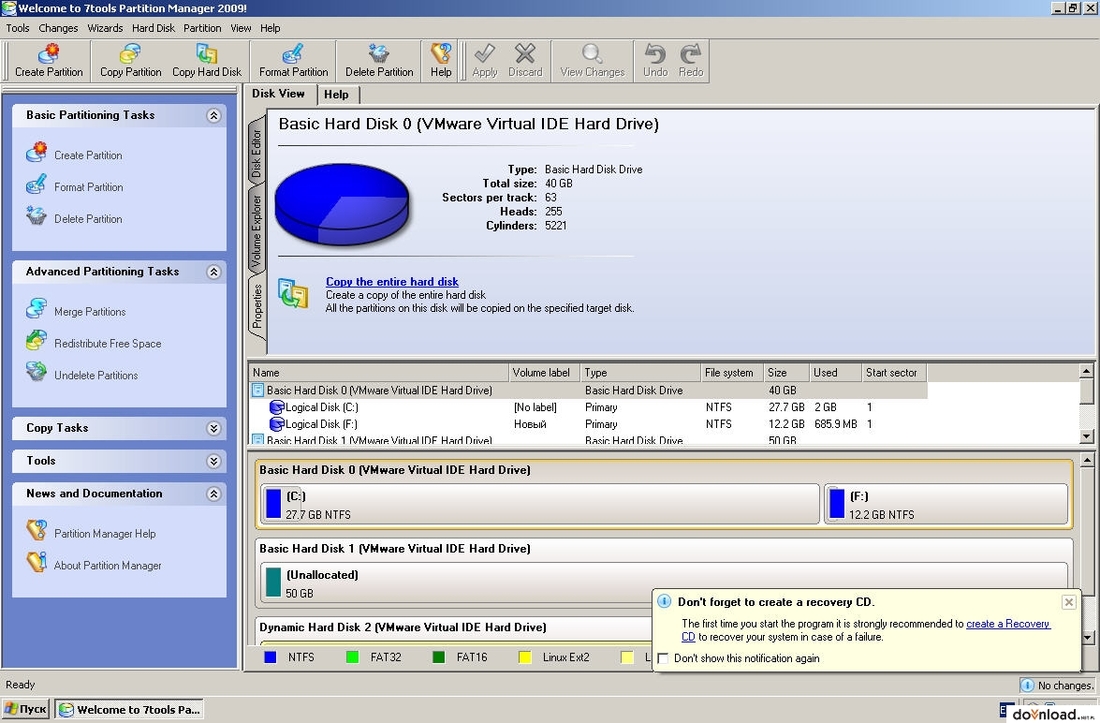Click the Logical Disk (F:) row icon
1100x723 pixels.
tap(276, 424)
